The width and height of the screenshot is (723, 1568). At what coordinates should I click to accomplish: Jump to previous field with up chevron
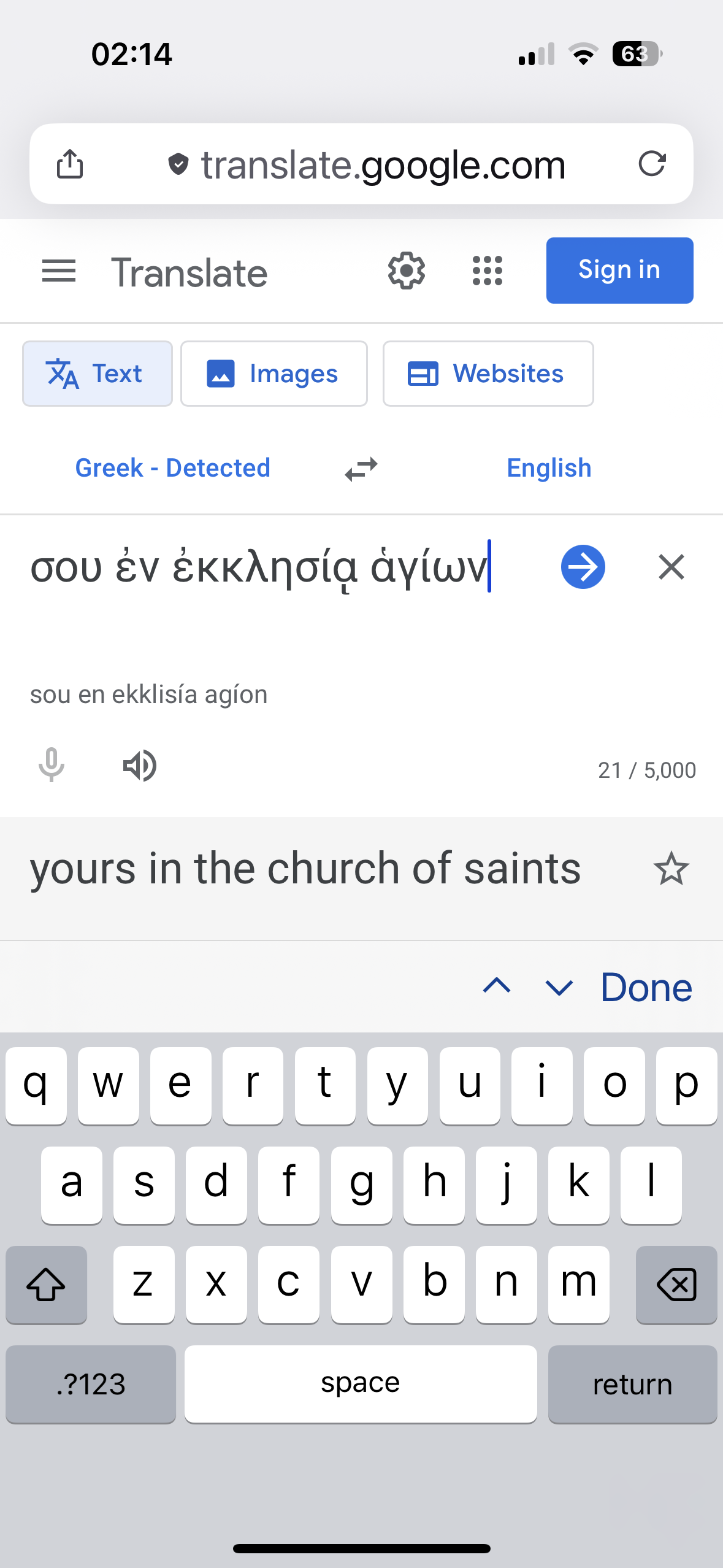[x=497, y=986]
